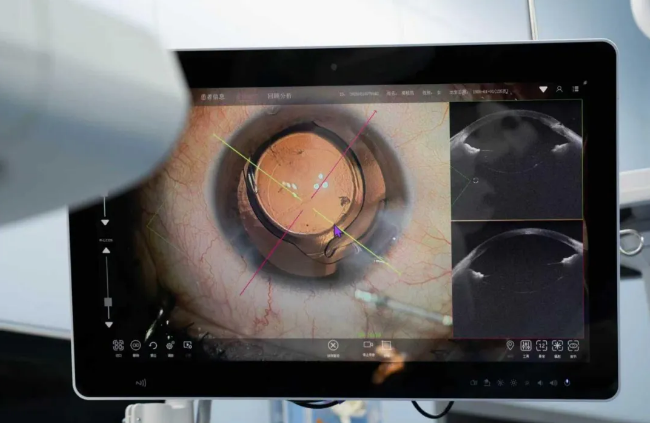Click the circular binocular-style icon
The image size is (650, 423).
click(136, 345)
